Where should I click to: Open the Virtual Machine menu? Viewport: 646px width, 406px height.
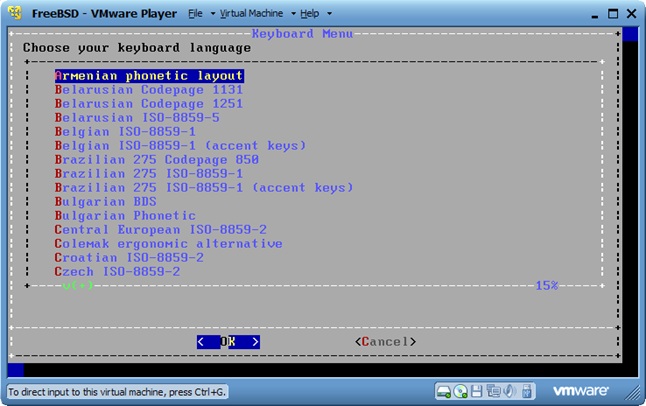(253, 15)
